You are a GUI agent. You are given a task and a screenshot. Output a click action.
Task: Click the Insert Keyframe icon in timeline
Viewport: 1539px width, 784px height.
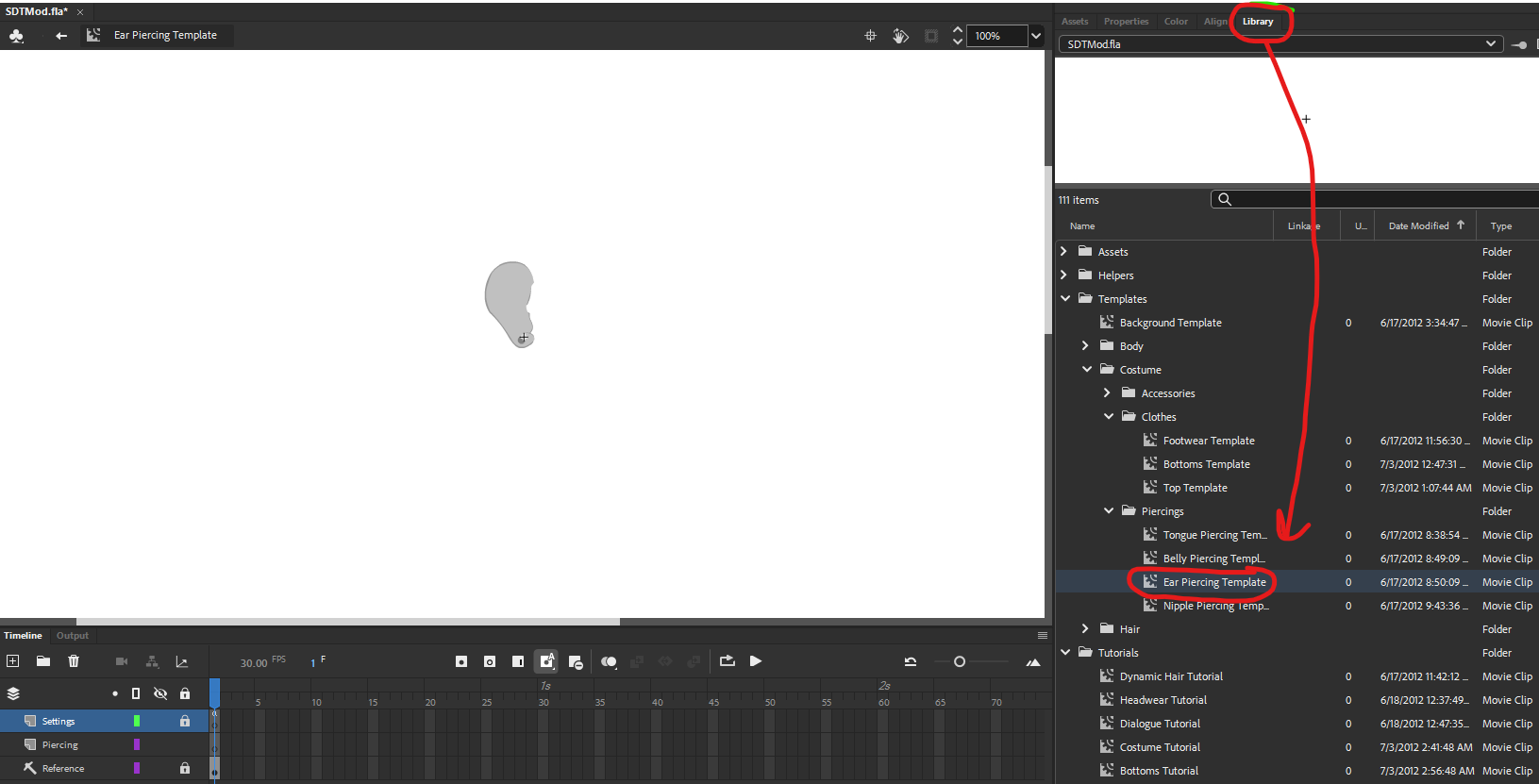(x=461, y=661)
